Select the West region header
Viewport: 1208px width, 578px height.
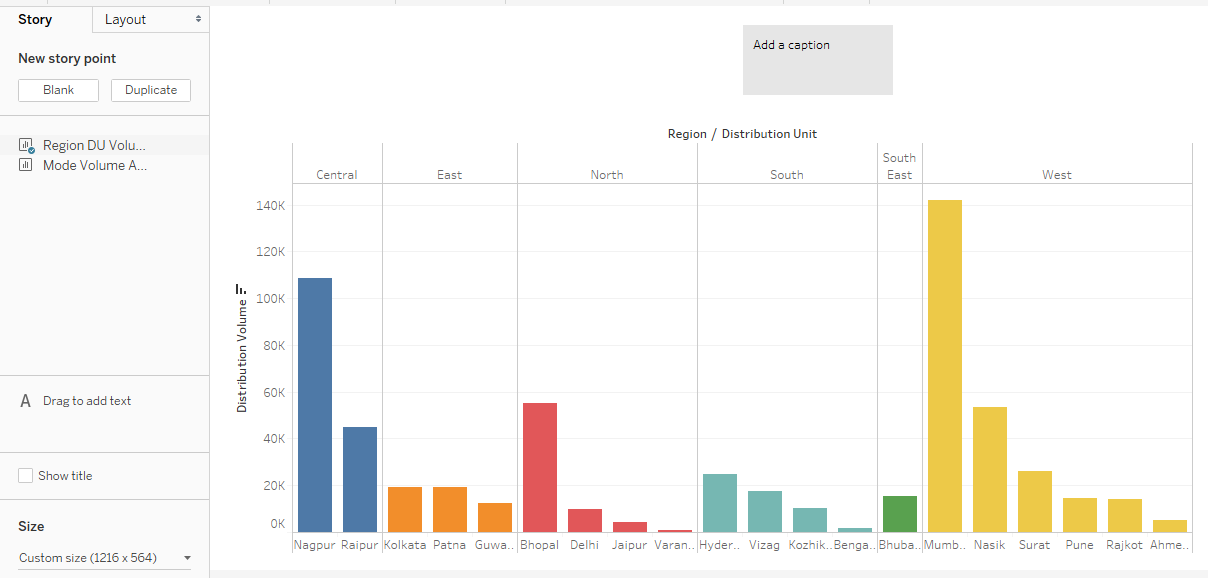click(1057, 175)
